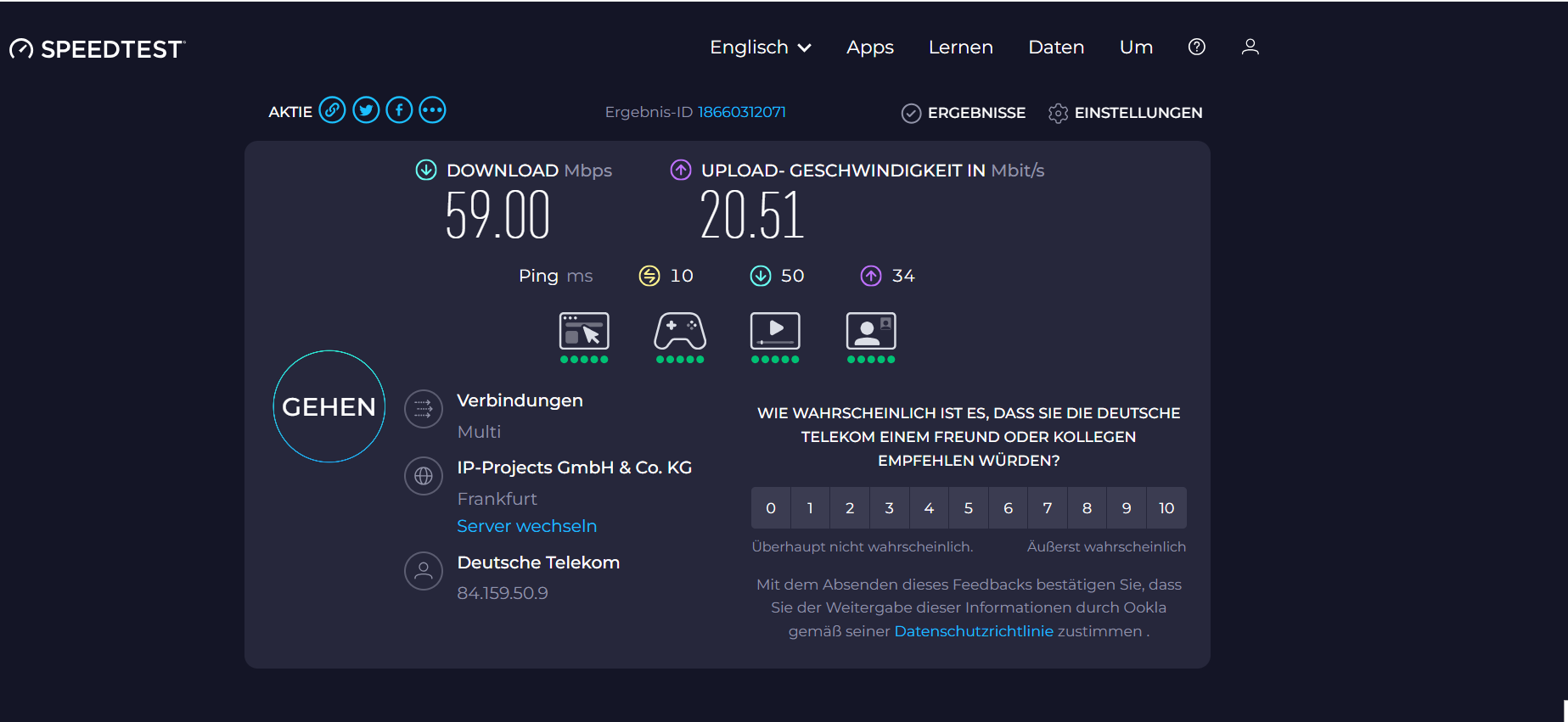Open the help question-mark icon
Screen dimensions: 1568x722
[1197, 47]
